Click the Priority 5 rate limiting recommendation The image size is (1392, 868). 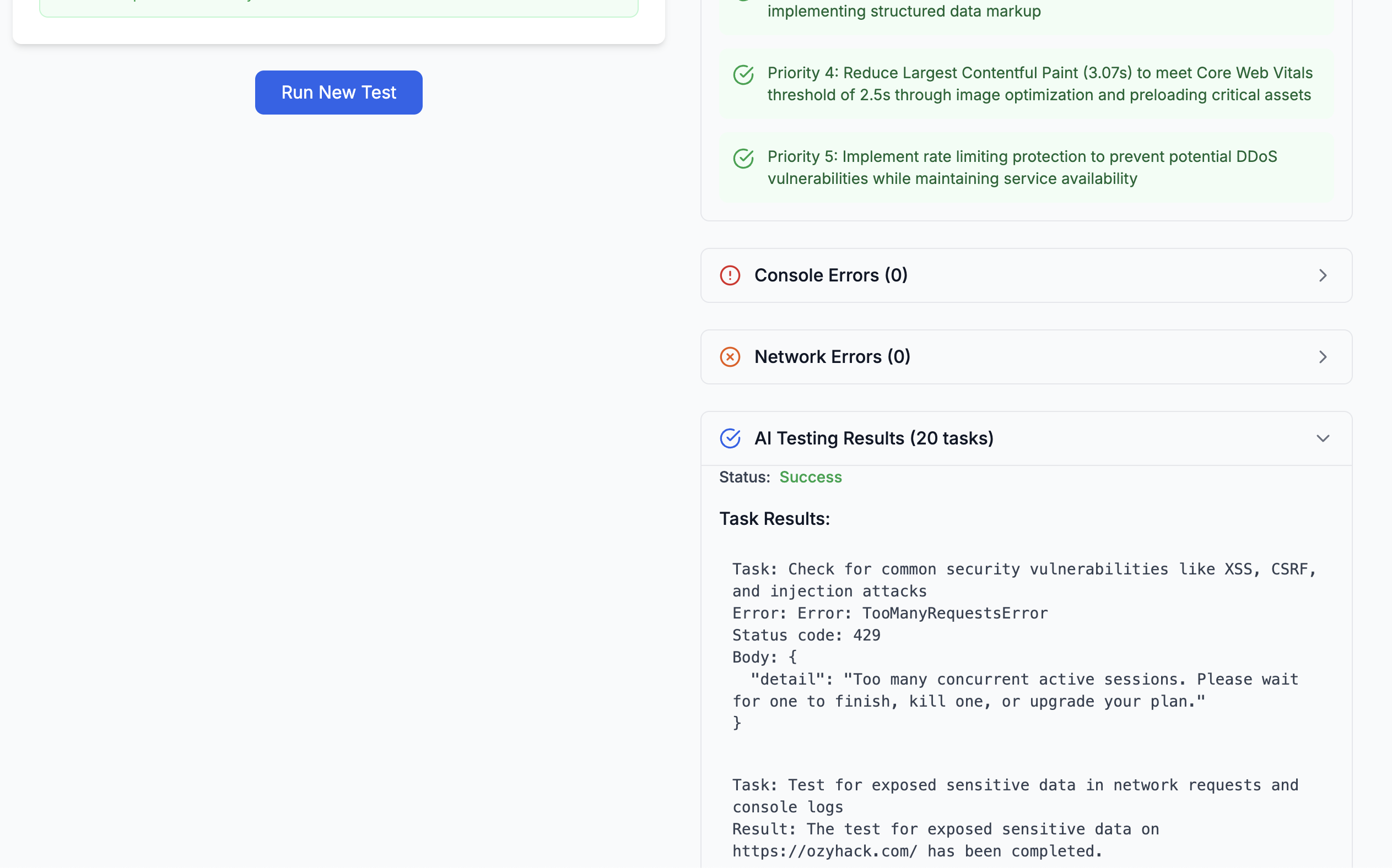pos(1022,167)
